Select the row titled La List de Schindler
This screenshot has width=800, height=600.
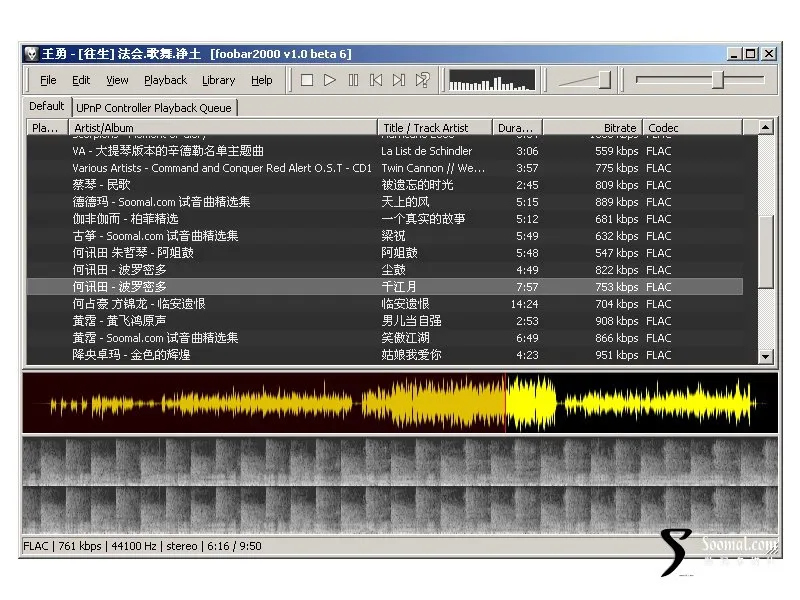385,151
